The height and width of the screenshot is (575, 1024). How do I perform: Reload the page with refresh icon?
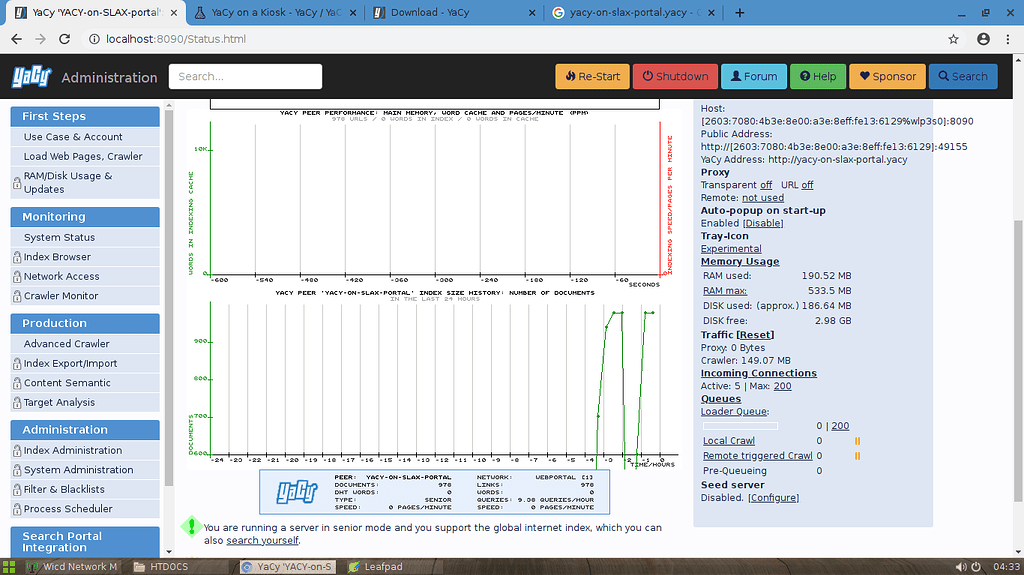pos(64,39)
